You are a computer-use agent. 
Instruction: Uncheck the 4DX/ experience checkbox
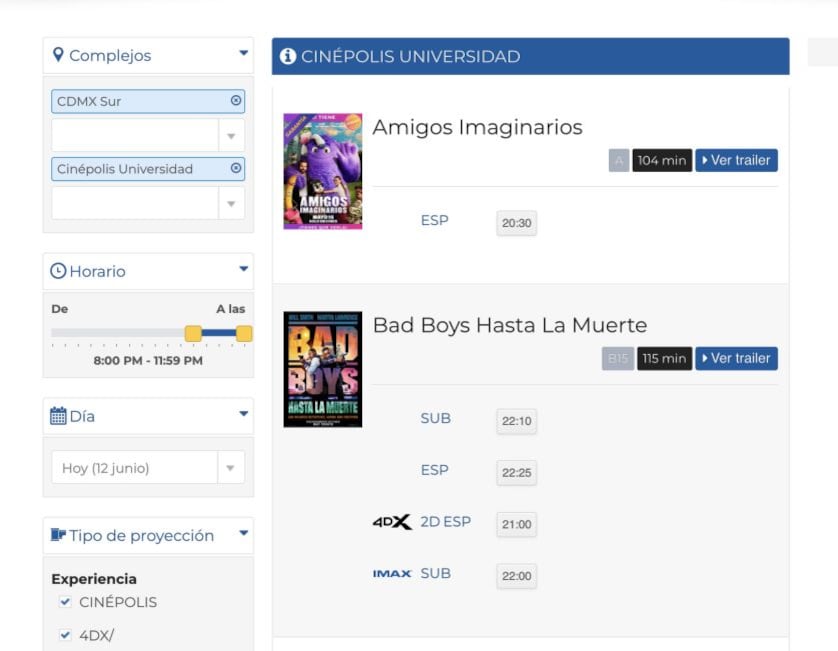point(65,634)
